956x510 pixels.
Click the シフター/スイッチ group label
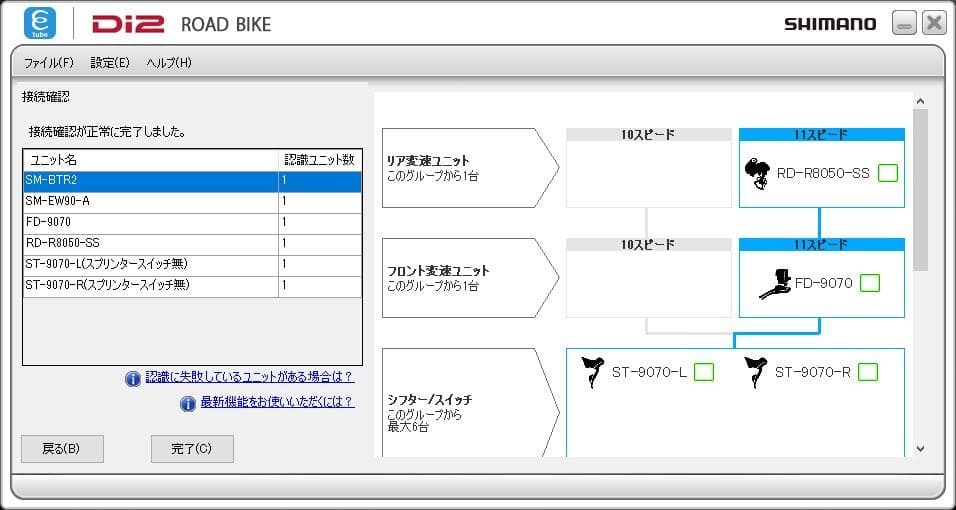click(430, 400)
